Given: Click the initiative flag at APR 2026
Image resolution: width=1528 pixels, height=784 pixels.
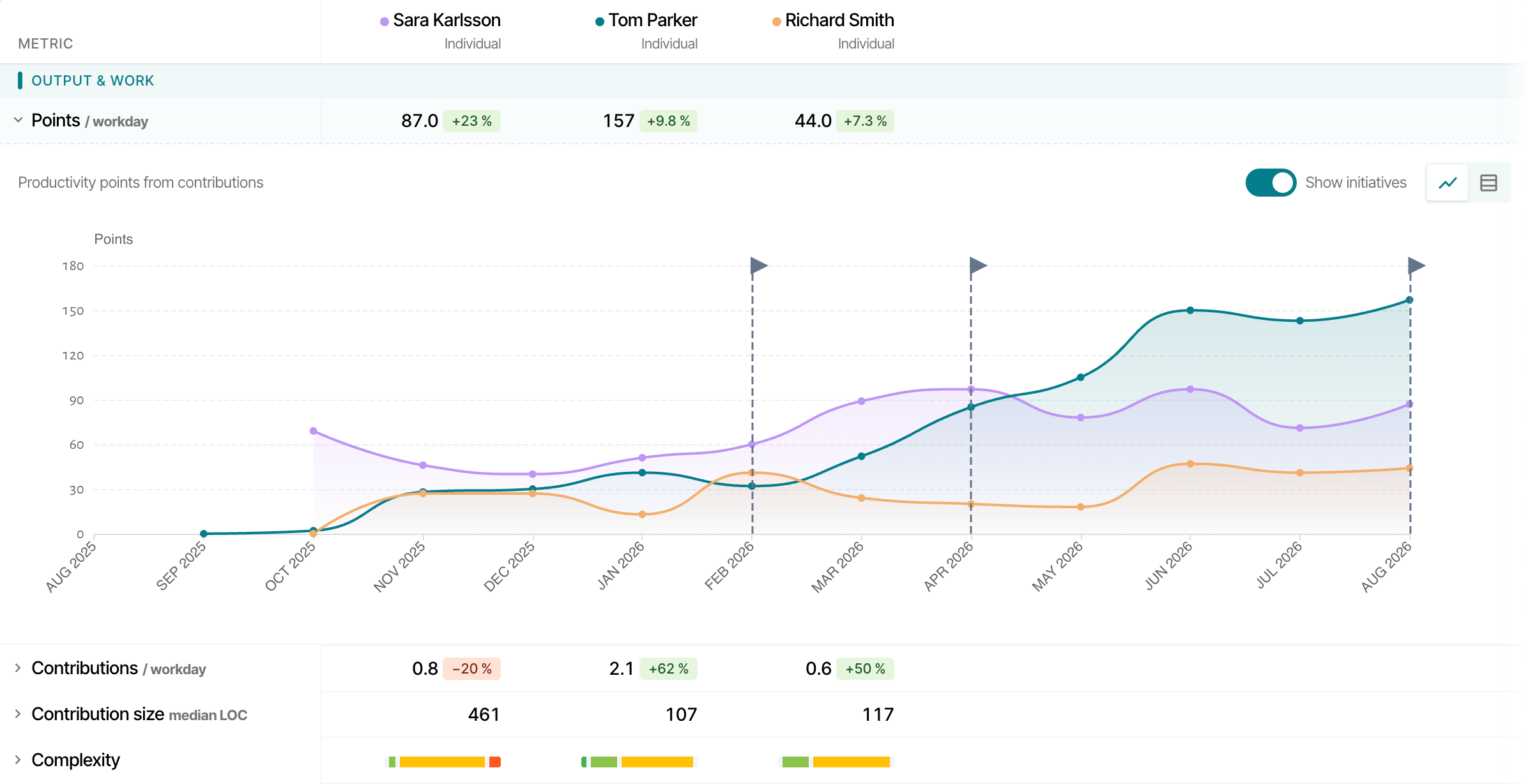Looking at the screenshot, I should coord(978,265).
